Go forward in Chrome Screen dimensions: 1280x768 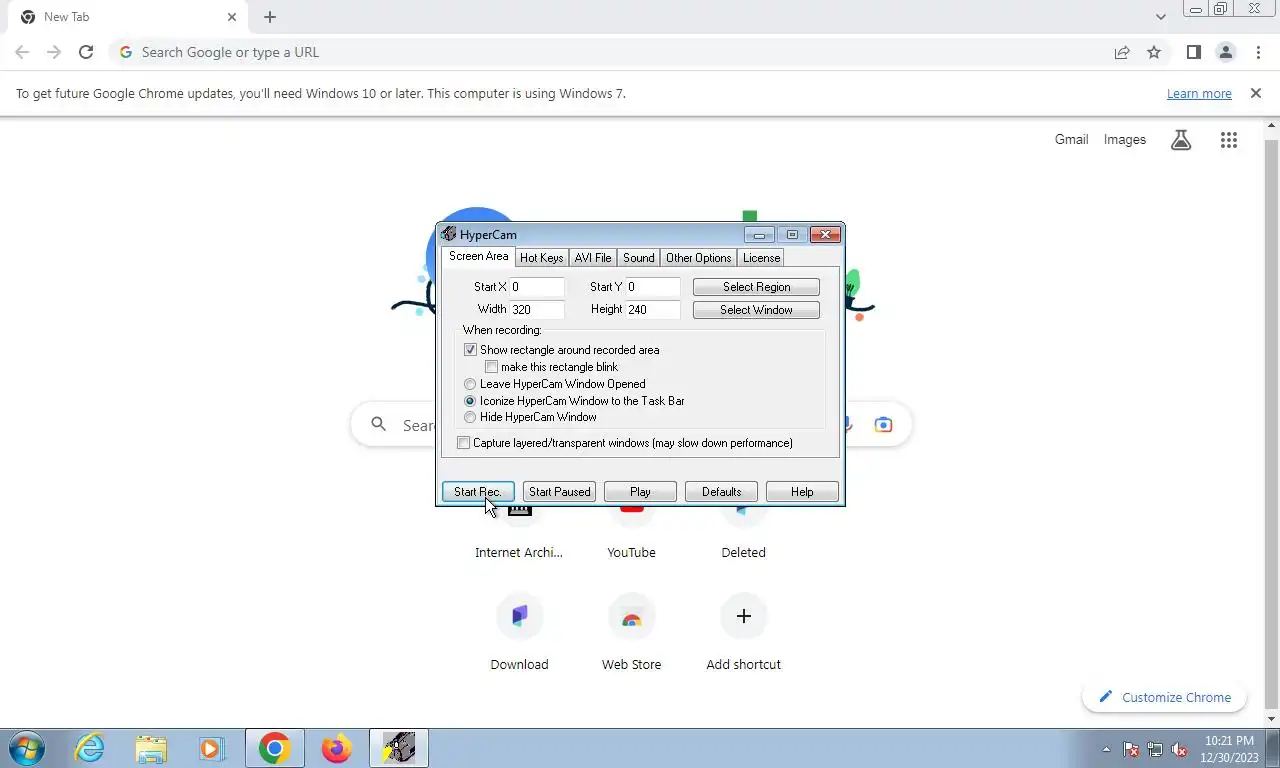tap(54, 52)
